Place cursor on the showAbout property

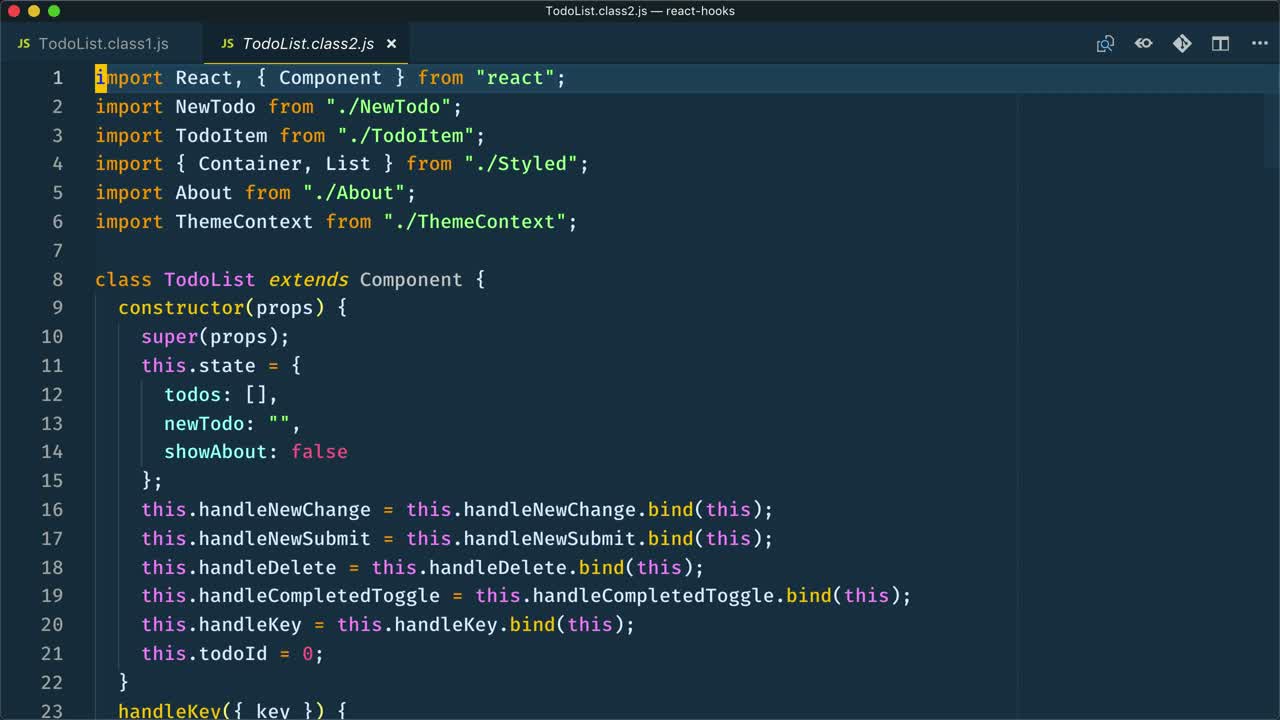coord(216,451)
